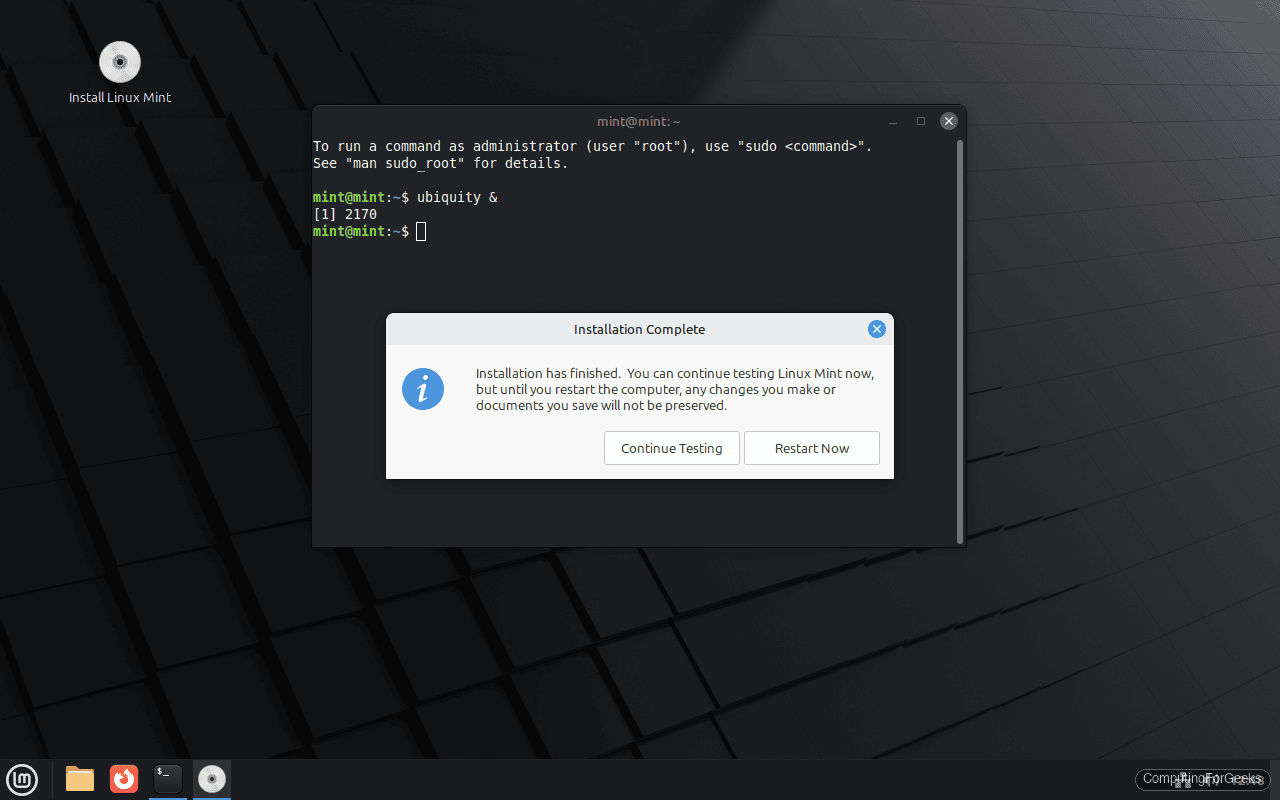The image size is (1280, 800).
Task: Click the Restart Now button
Action: tap(811, 448)
